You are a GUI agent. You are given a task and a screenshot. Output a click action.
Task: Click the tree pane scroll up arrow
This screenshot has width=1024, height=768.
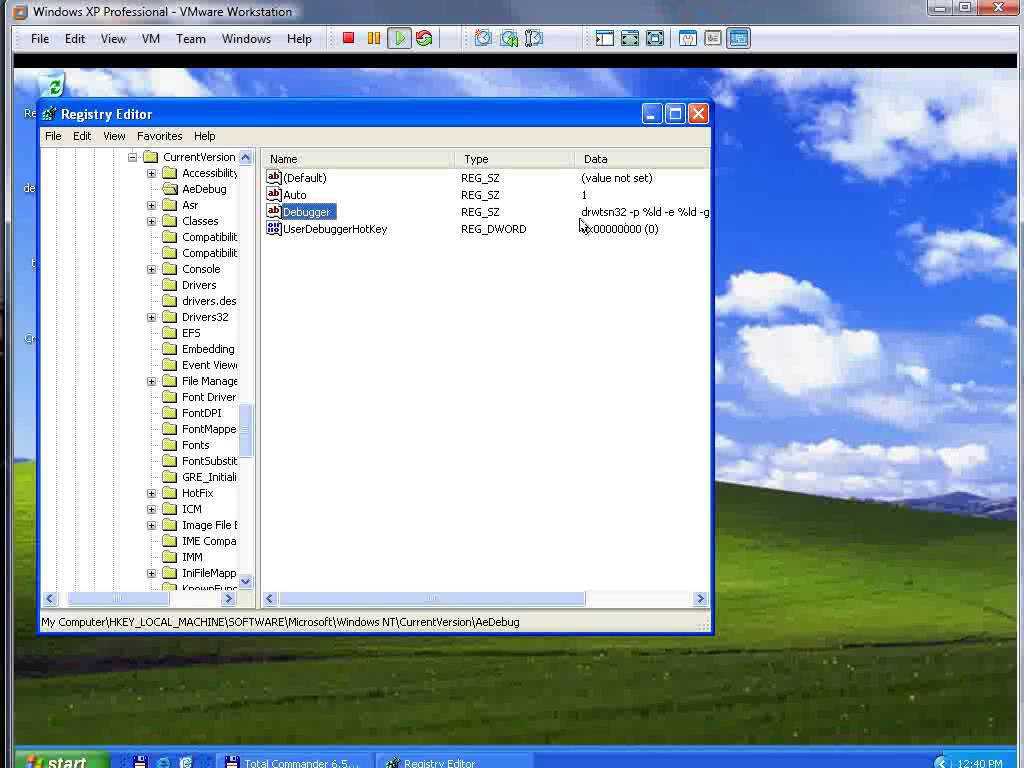[x=246, y=157]
